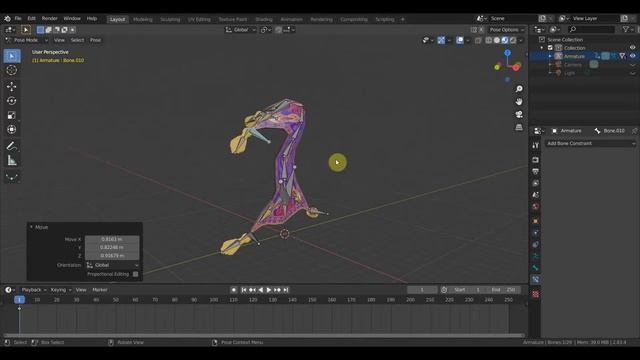This screenshot has height=360, width=640.
Task: Play the animation forward
Action: coord(269,290)
